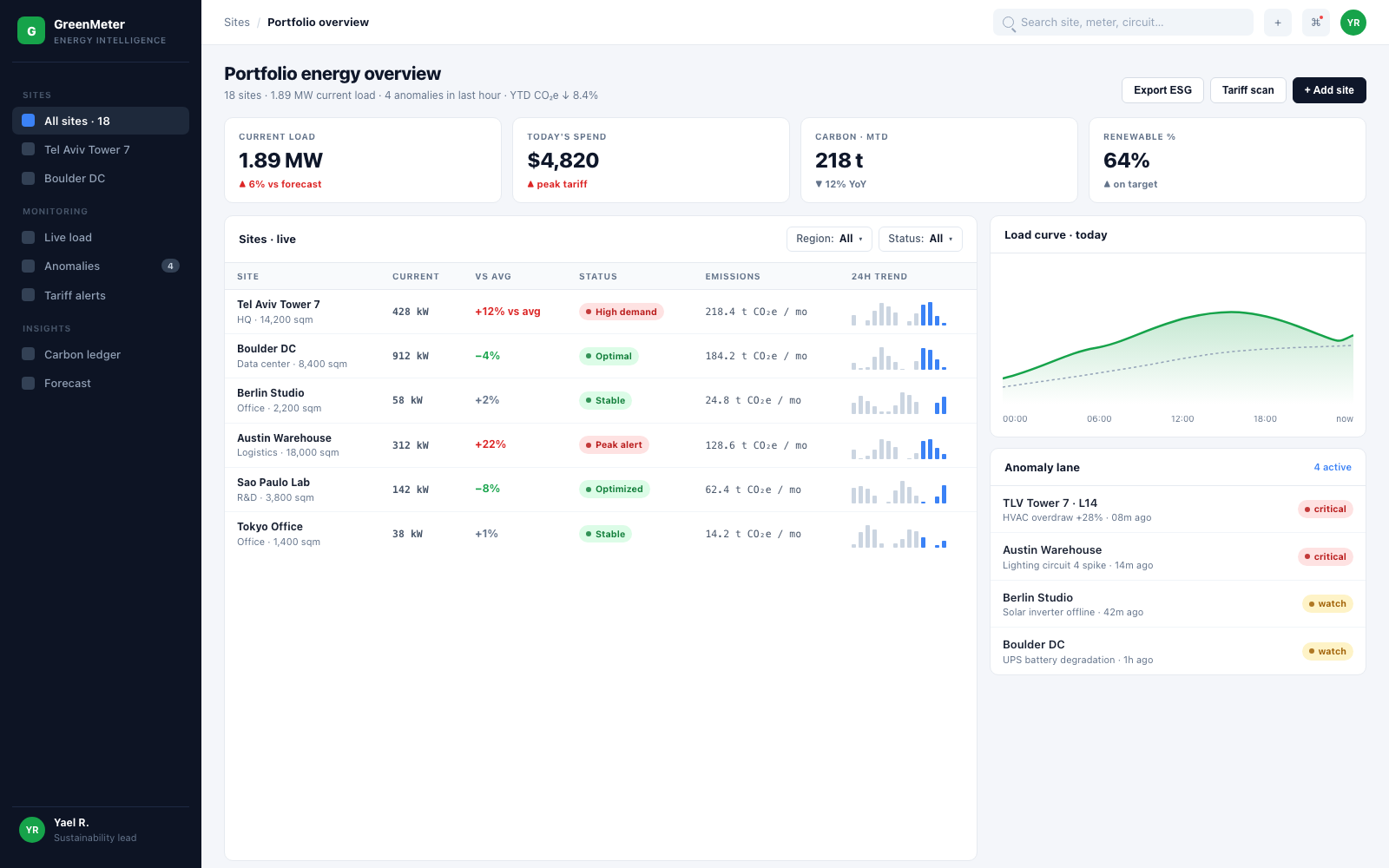Click the All sites sidebar icon
The height and width of the screenshot is (868, 1389).
click(x=29, y=121)
